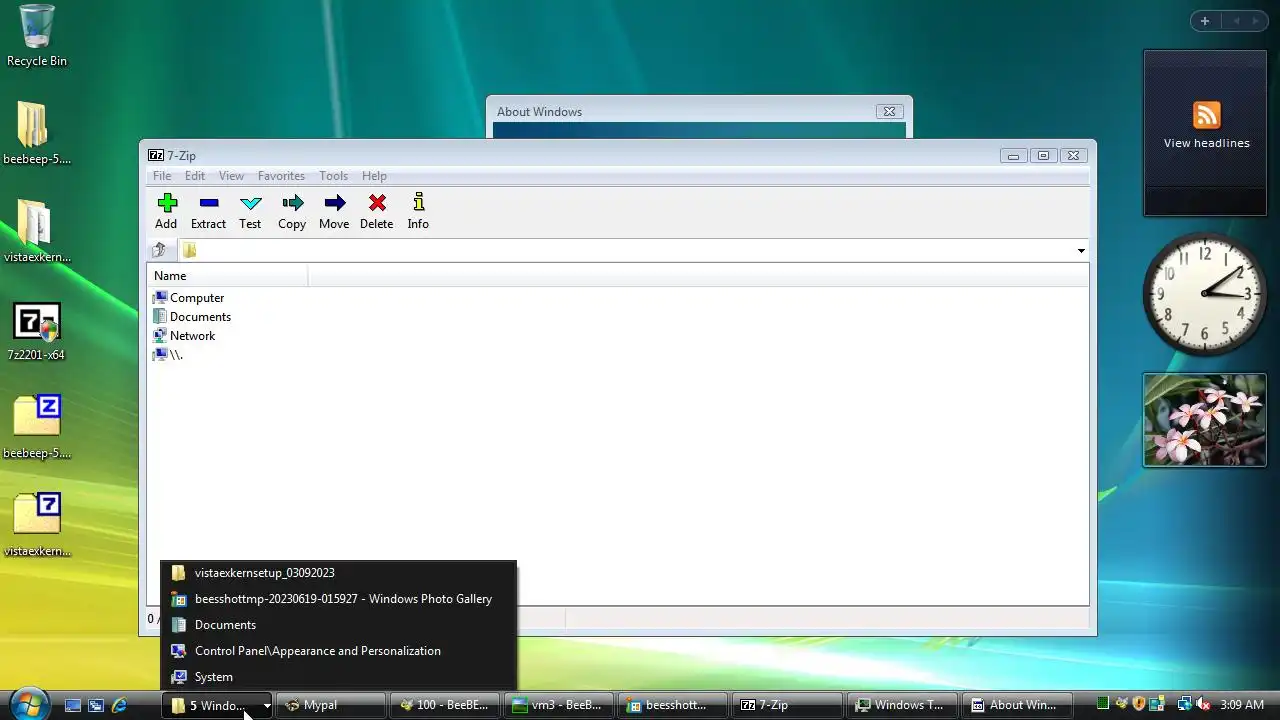
Task: Click the Mypal taskbar button
Action: (x=330, y=705)
